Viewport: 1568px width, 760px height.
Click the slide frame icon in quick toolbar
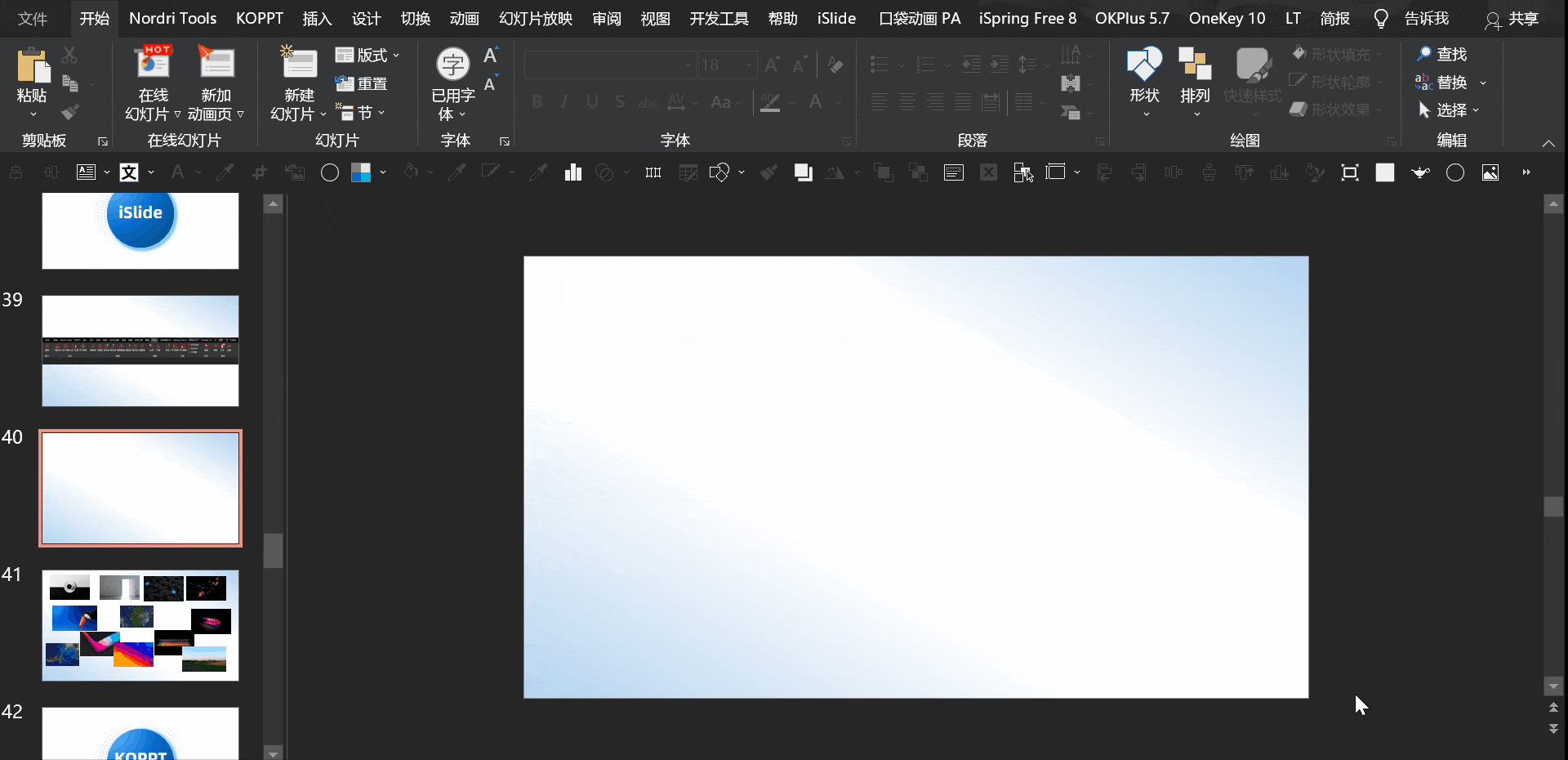coord(1056,172)
